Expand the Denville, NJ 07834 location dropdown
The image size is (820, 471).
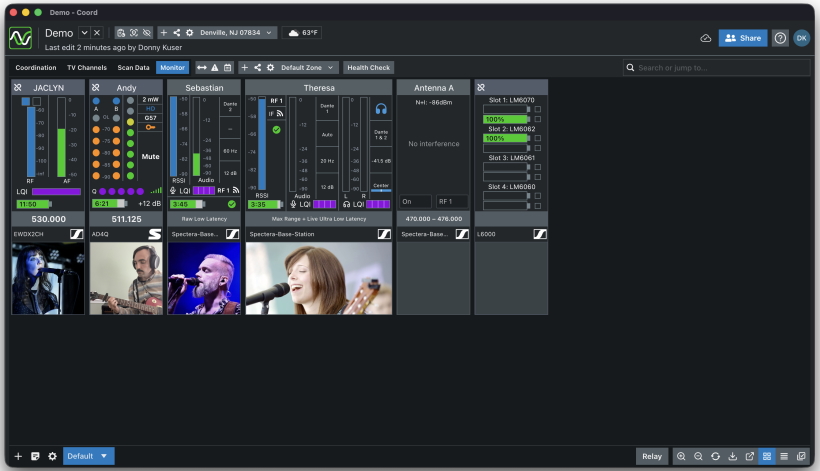coord(236,32)
